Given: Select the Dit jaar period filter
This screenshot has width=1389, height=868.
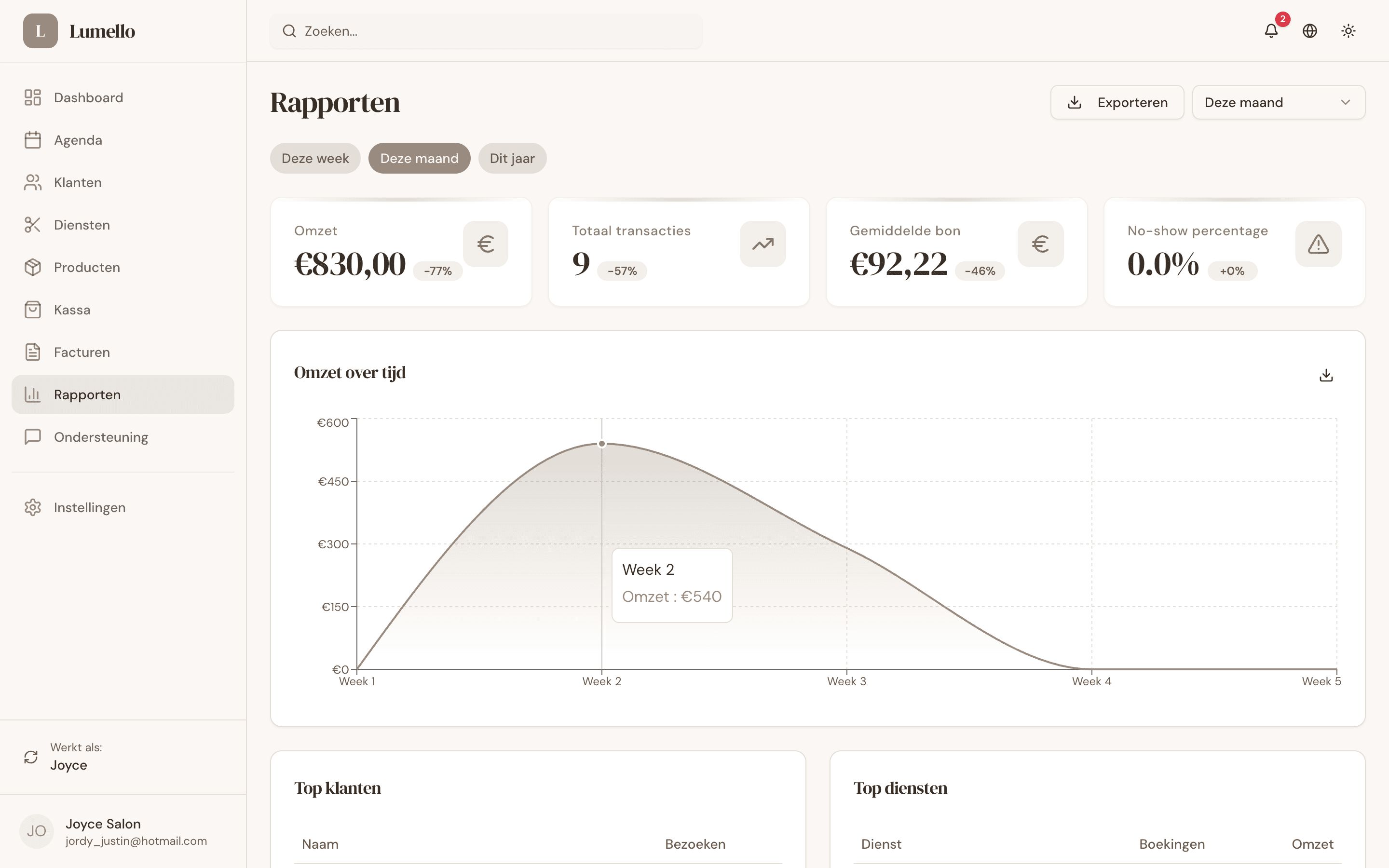Looking at the screenshot, I should 512,159.
